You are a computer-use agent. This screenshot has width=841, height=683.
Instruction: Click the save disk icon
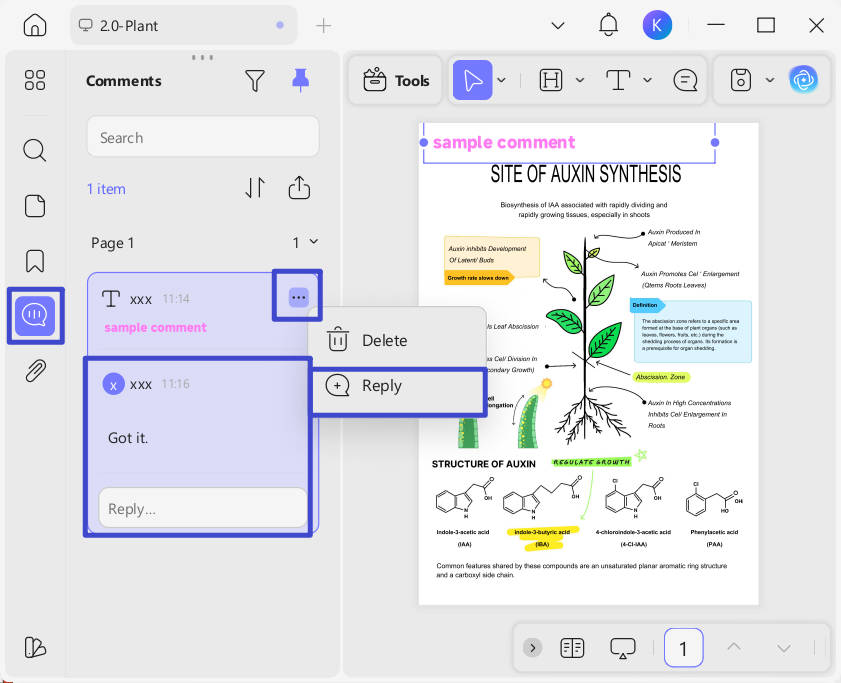740,80
